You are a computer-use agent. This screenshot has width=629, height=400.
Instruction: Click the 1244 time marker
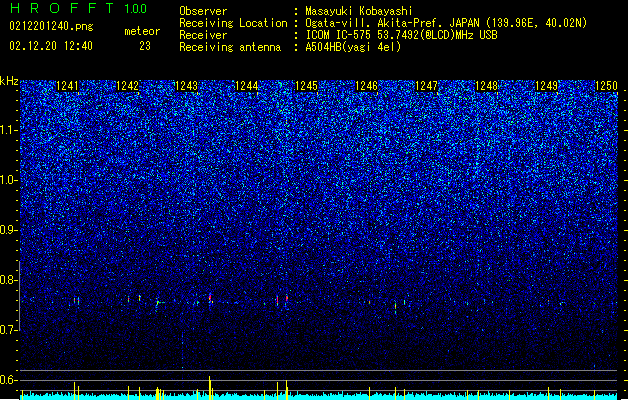coord(247,86)
